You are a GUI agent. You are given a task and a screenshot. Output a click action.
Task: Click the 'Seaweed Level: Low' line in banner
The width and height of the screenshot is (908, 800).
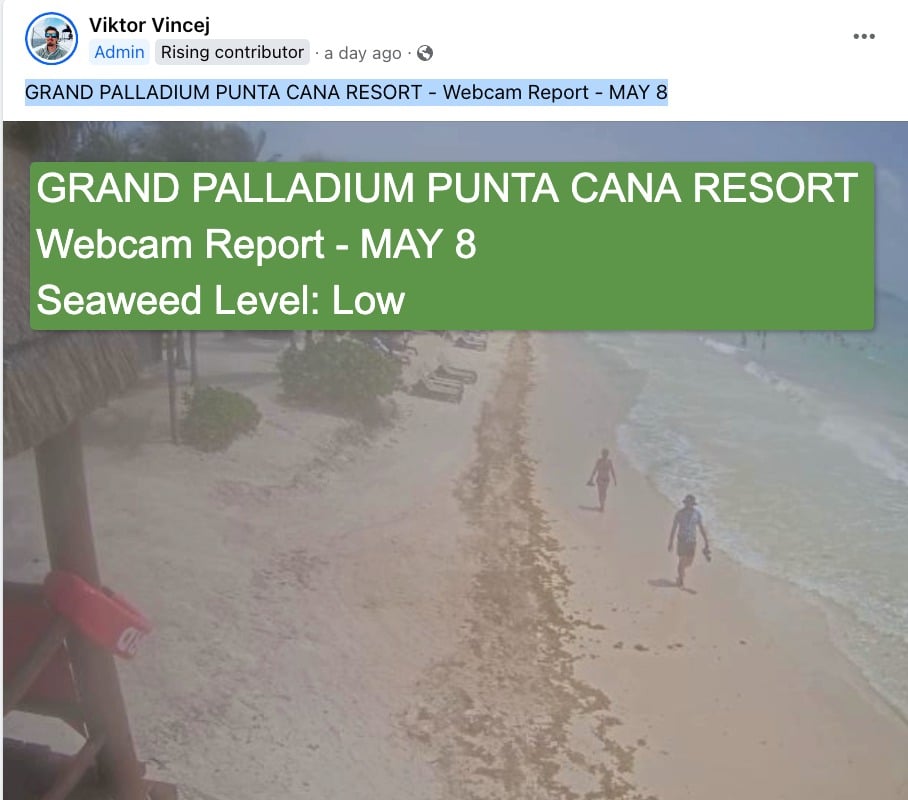point(221,300)
